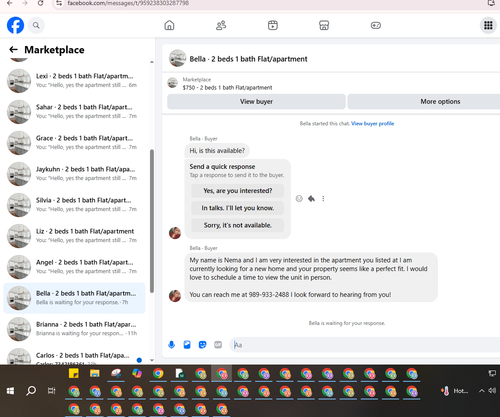Click the listing thumbnail in chat header
Screen dimensions: 500x417
[x=177, y=58]
